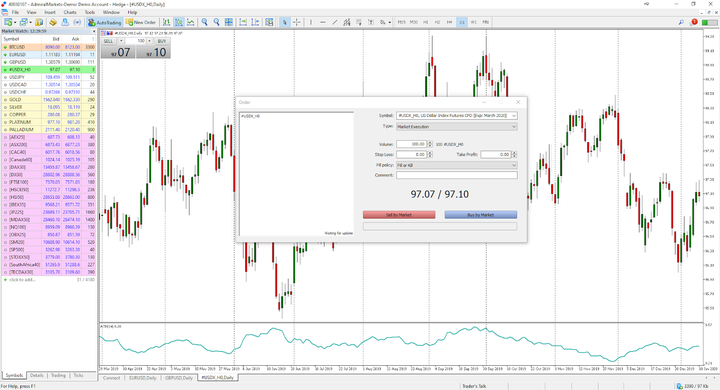Select the trendline drawing tool
The height and width of the screenshot is (390, 720).
click(x=335, y=22)
